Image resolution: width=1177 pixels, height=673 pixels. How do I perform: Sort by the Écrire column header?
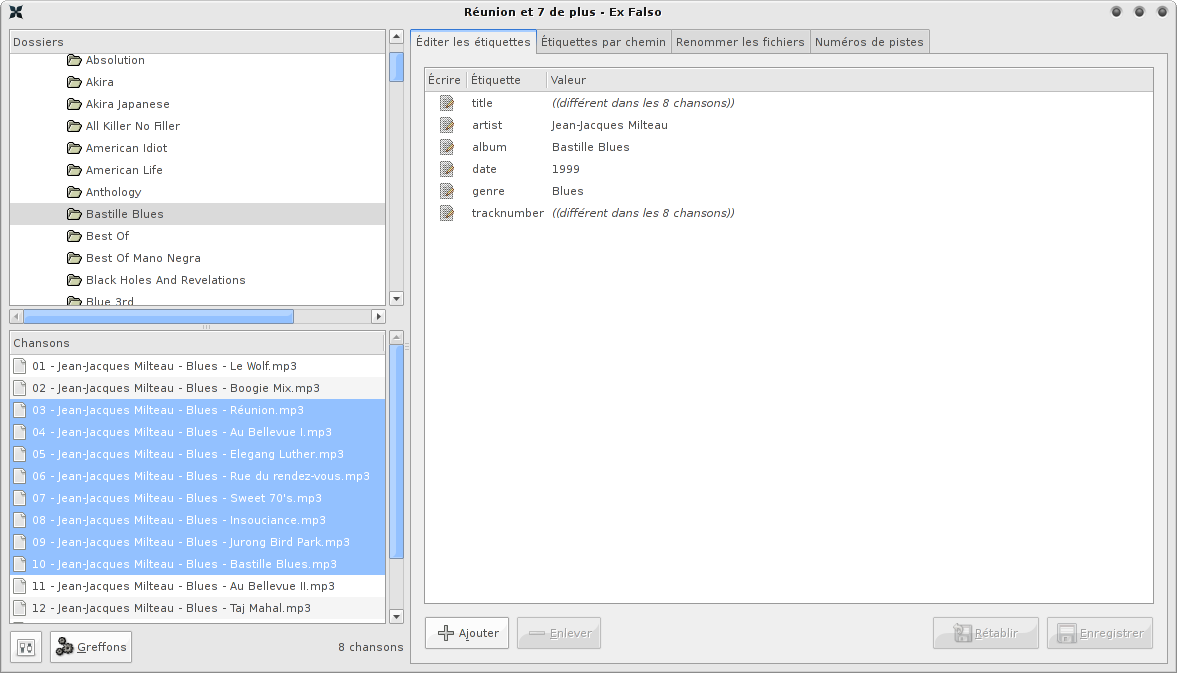[x=444, y=80]
